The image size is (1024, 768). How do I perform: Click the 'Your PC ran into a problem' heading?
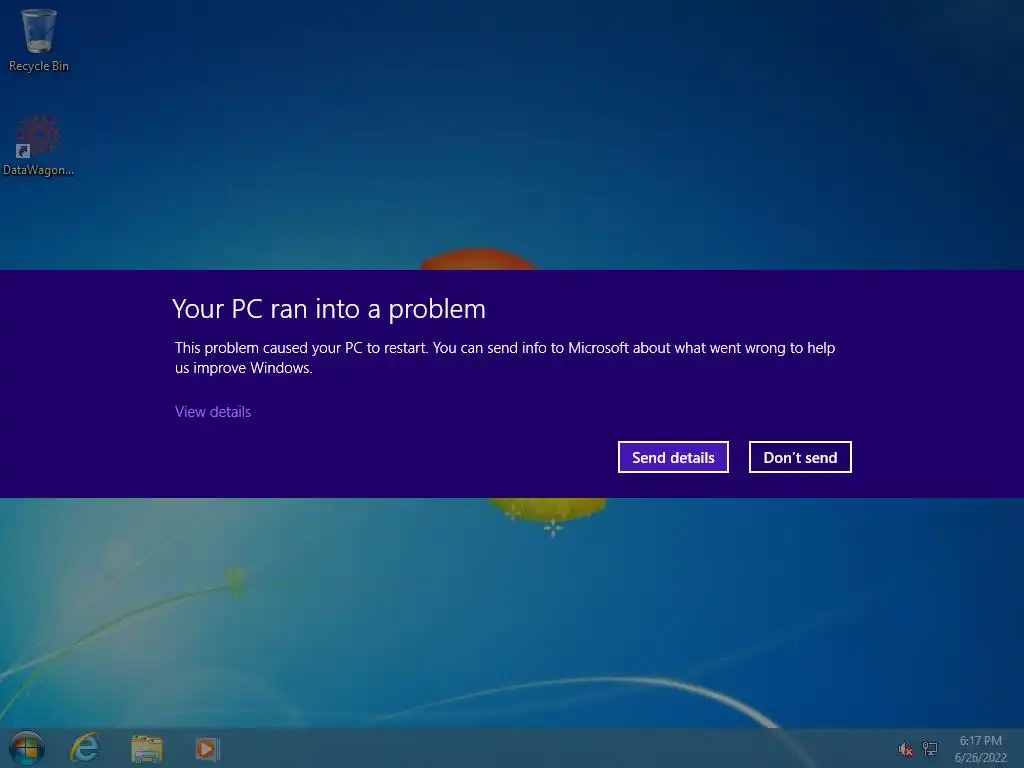pyautogui.click(x=329, y=310)
